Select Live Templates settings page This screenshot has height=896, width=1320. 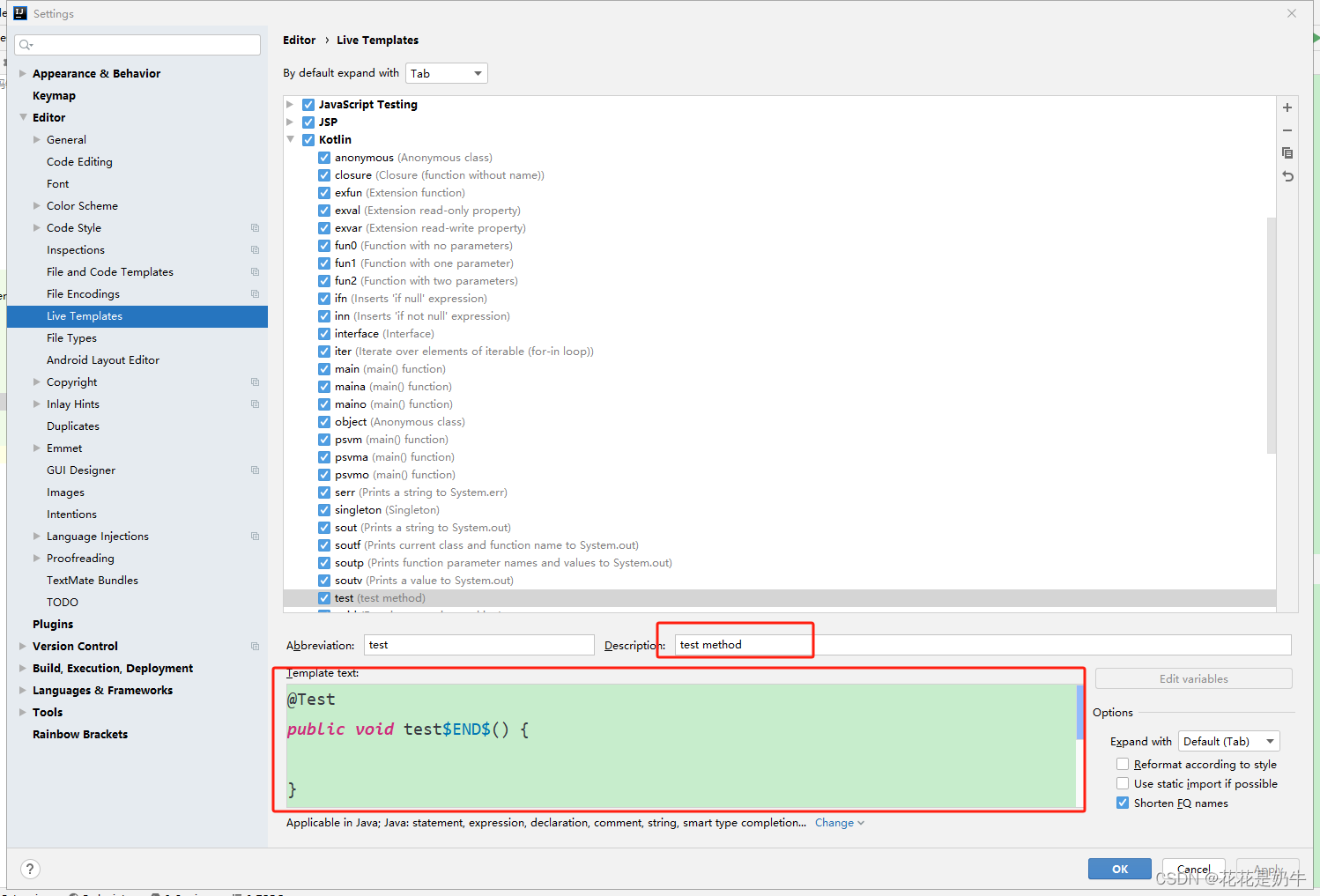pyautogui.click(x=137, y=316)
